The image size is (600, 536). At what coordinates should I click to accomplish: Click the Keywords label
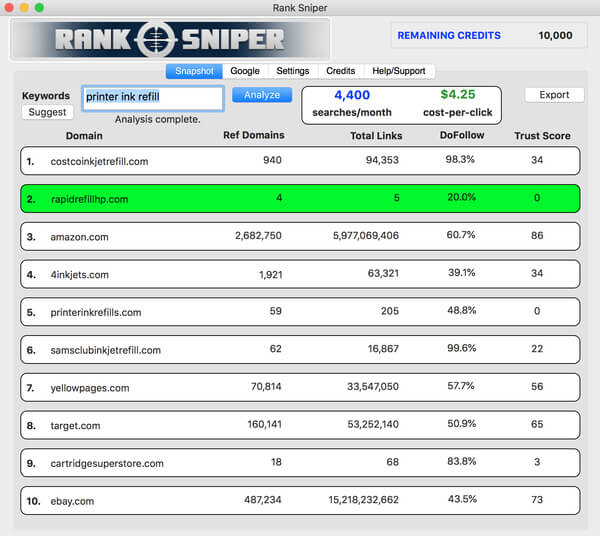[46, 96]
